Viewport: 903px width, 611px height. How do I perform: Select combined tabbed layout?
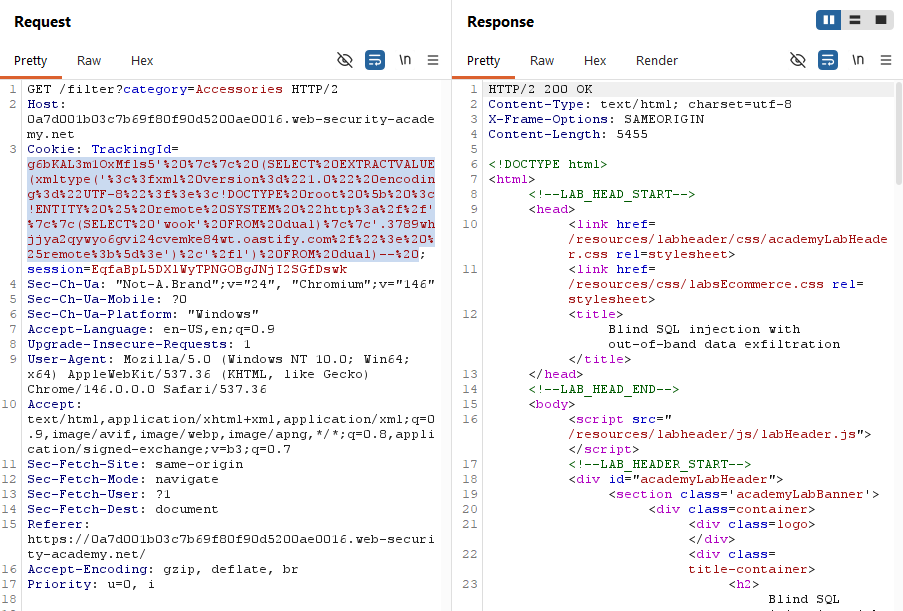881,20
